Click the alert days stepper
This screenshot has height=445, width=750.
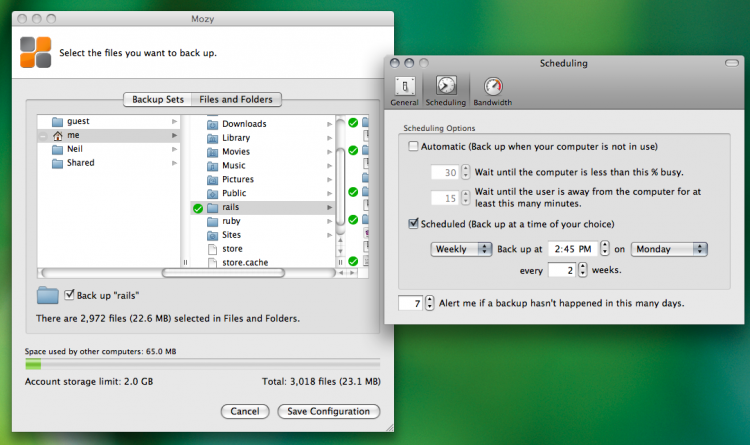[430, 303]
